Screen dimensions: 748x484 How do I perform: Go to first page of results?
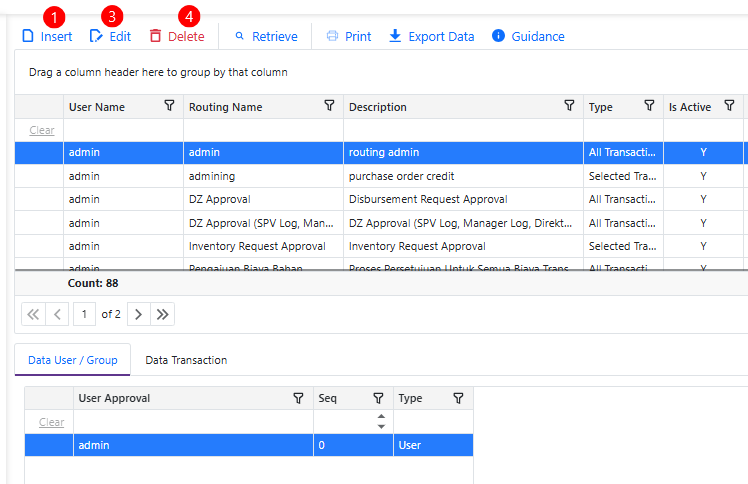33,314
